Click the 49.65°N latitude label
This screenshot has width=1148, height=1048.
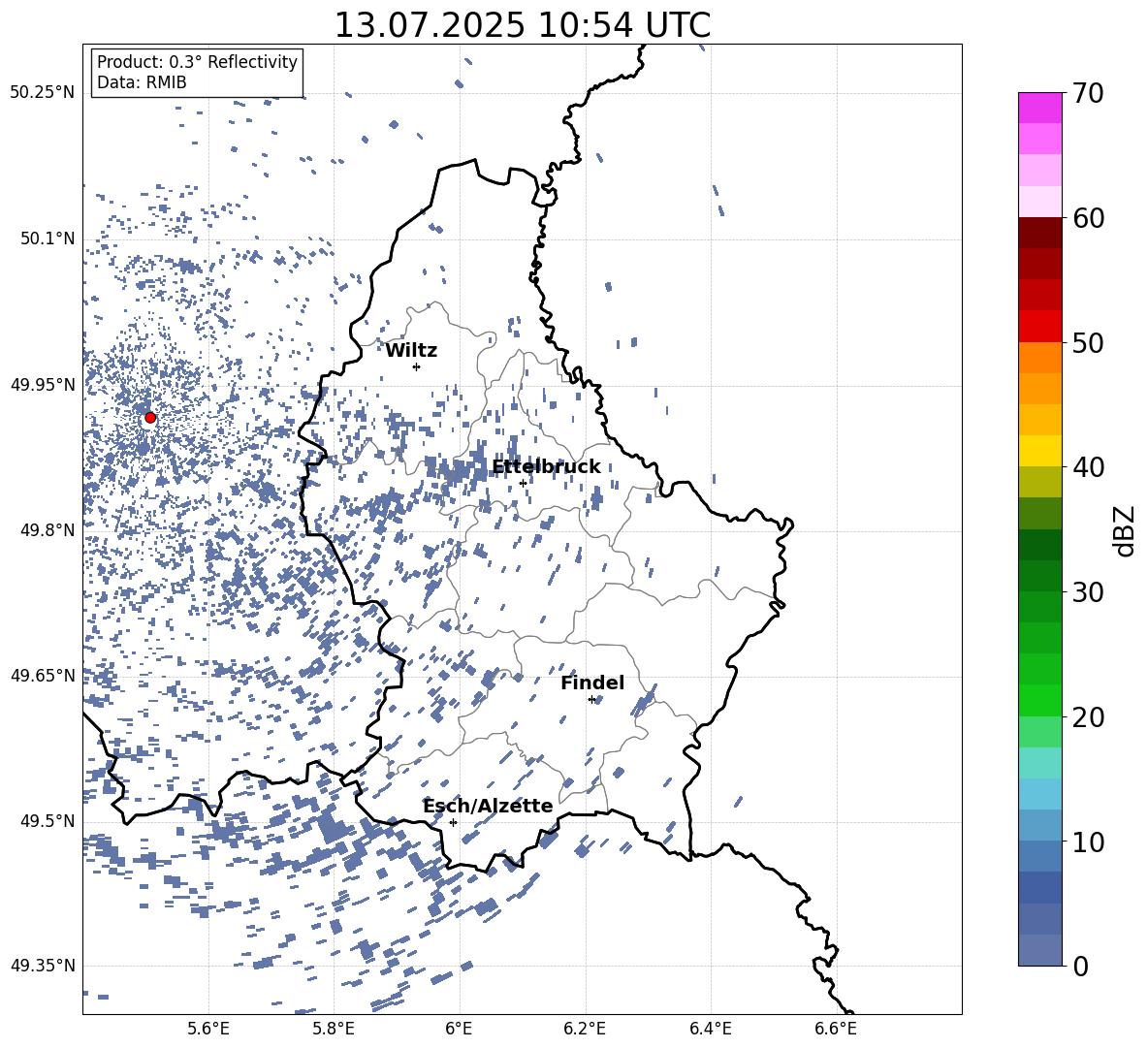click(x=43, y=676)
